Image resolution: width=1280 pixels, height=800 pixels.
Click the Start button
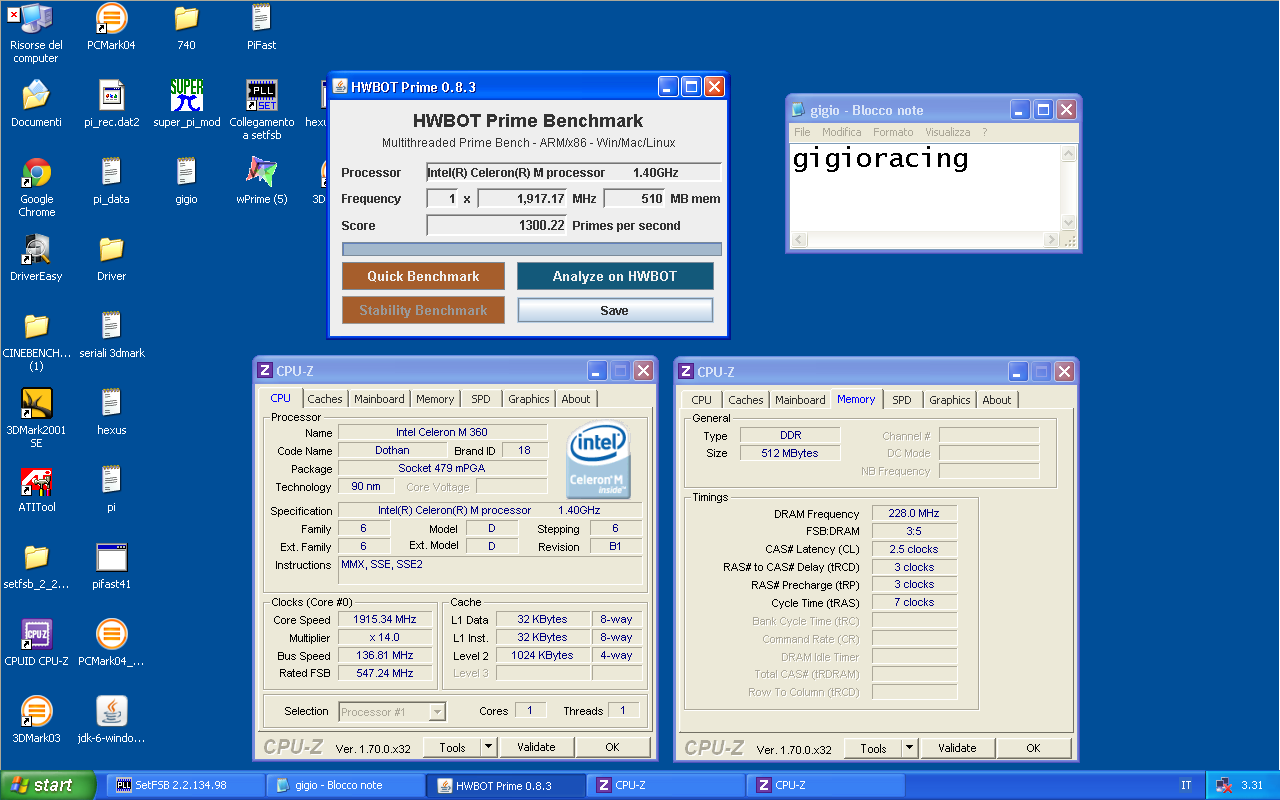tap(48, 785)
